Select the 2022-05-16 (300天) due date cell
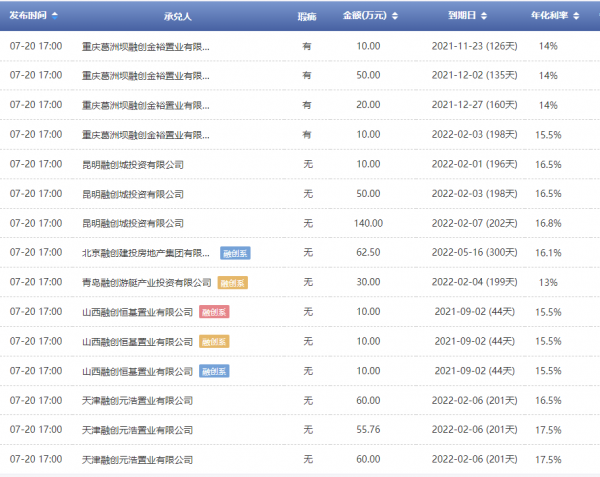Image resolution: width=600 pixels, height=477 pixels. 474,252
